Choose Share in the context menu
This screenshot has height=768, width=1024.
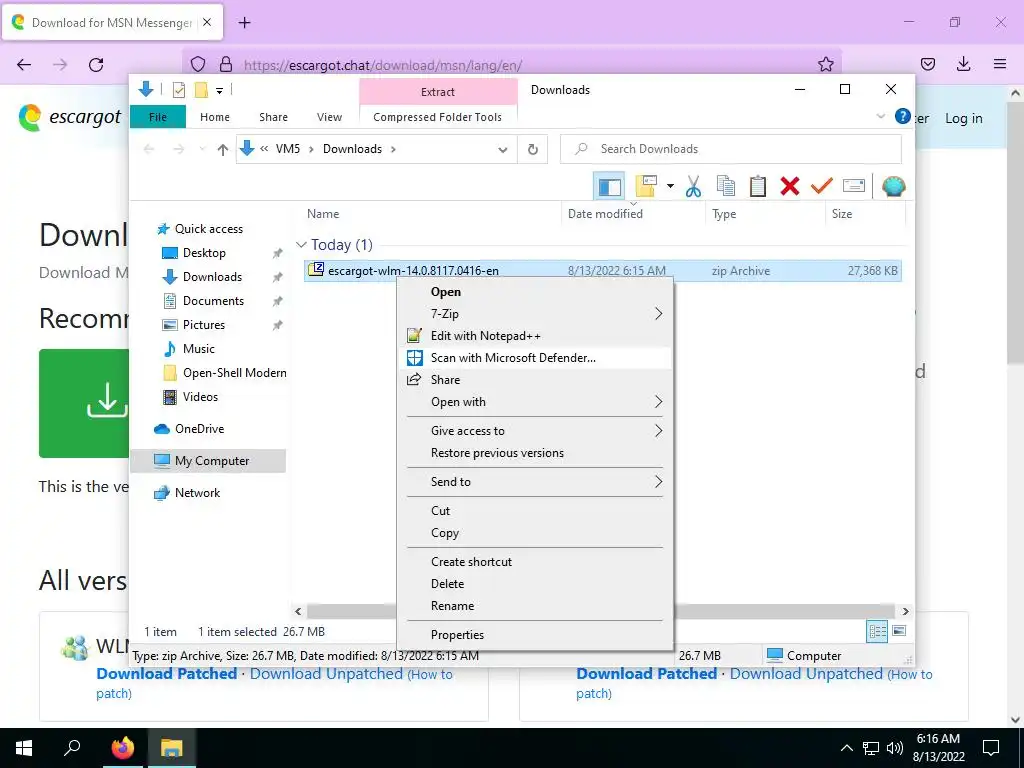(535, 379)
